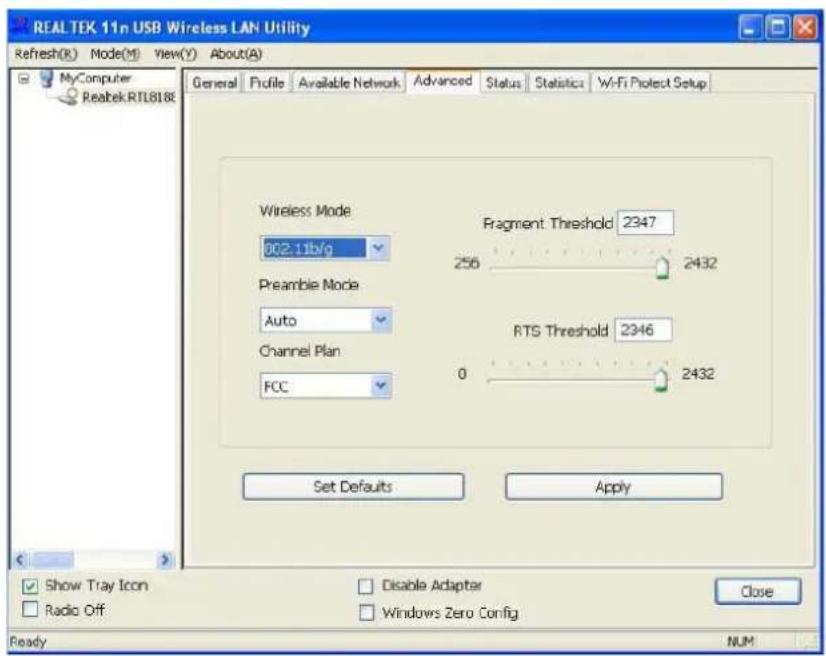
Task: Click the Realtek app icon in title bar
Action: [x=19, y=26]
